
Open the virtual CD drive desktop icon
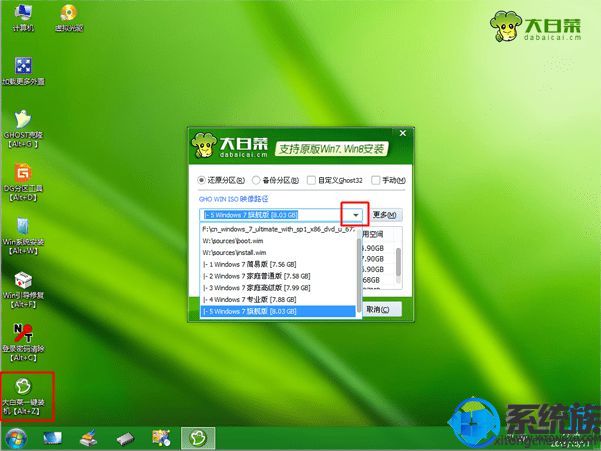pyautogui.click(x=69, y=18)
